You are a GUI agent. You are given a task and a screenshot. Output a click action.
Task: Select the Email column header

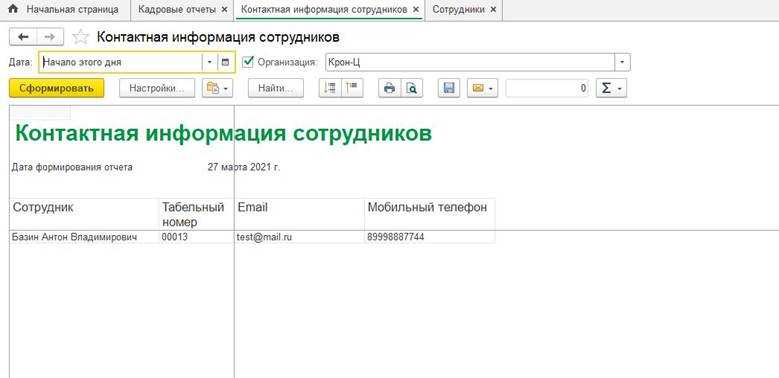click(x=300, y=214)
